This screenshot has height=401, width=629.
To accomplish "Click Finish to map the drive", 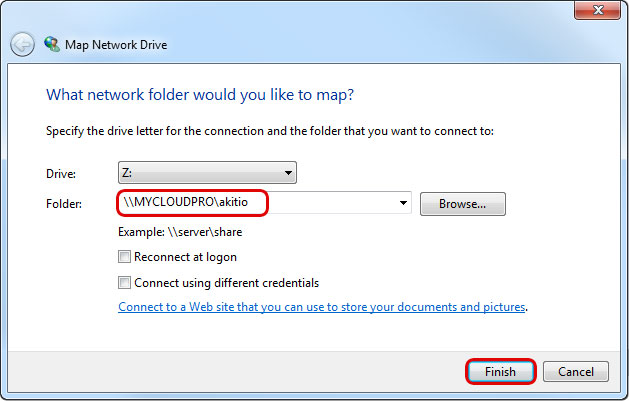I will pyautogui.click(x=501, y=372).
